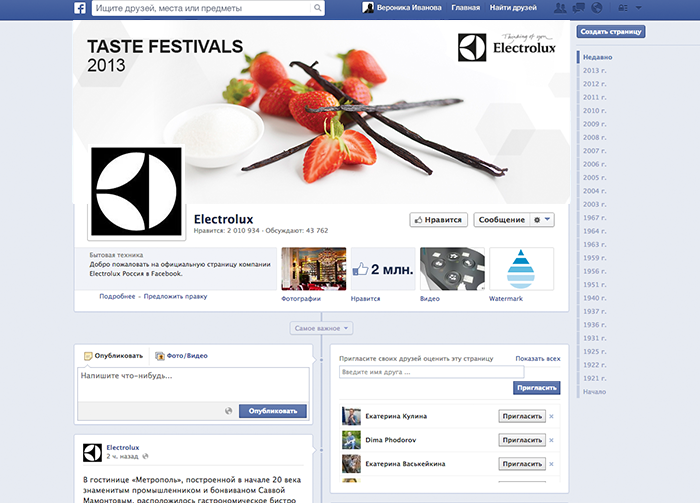Click Dima Phodorov avatar
Viewport: 700px width, 503px height.
point(351,440)
